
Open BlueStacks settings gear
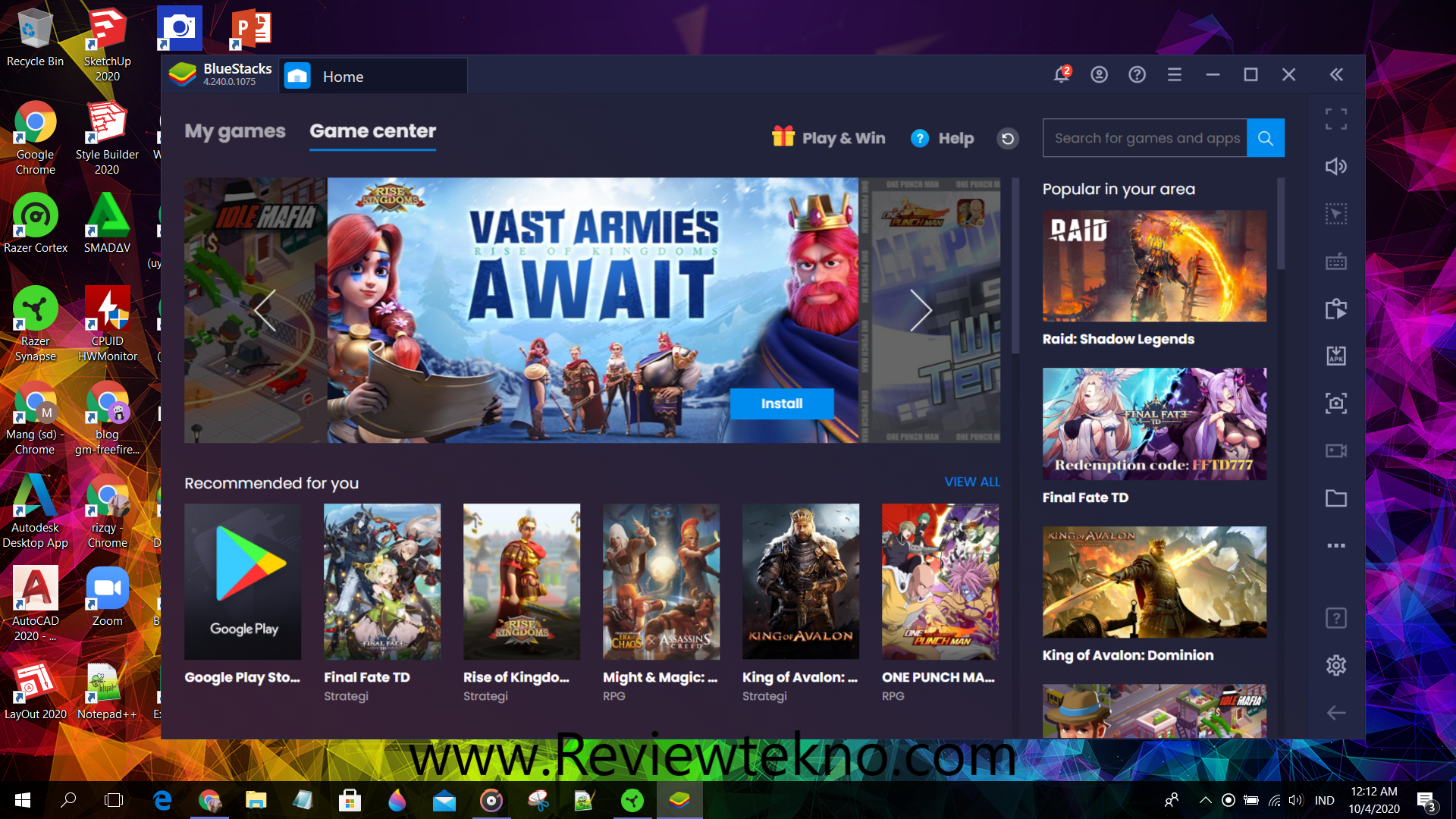coord(1336,665)
